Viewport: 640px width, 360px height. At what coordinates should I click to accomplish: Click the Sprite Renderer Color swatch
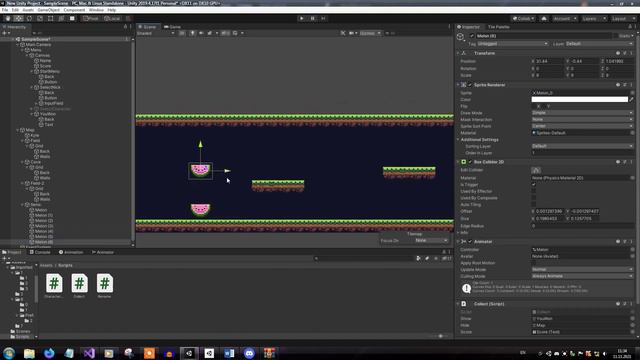(x=580, y=100)
